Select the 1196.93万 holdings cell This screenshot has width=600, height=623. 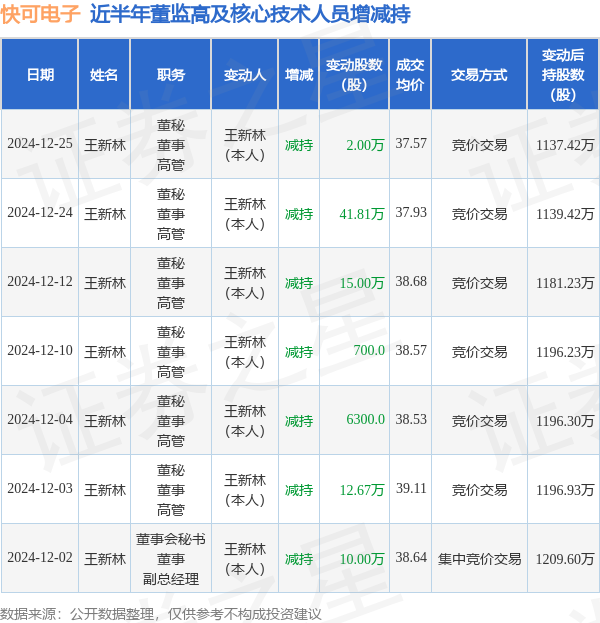[x=564, y=489]
